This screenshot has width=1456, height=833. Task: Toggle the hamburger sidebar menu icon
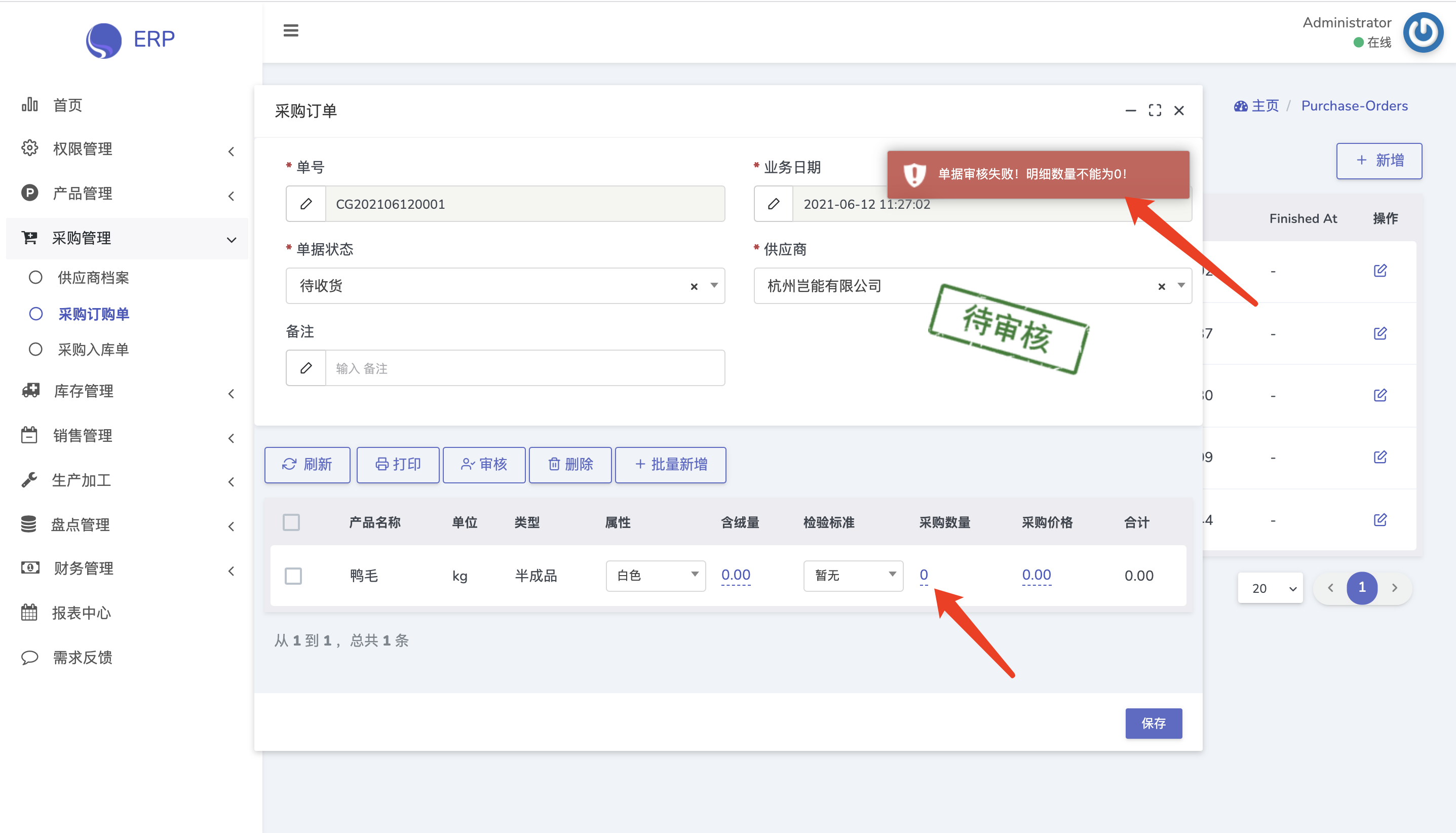pos(290,30)
